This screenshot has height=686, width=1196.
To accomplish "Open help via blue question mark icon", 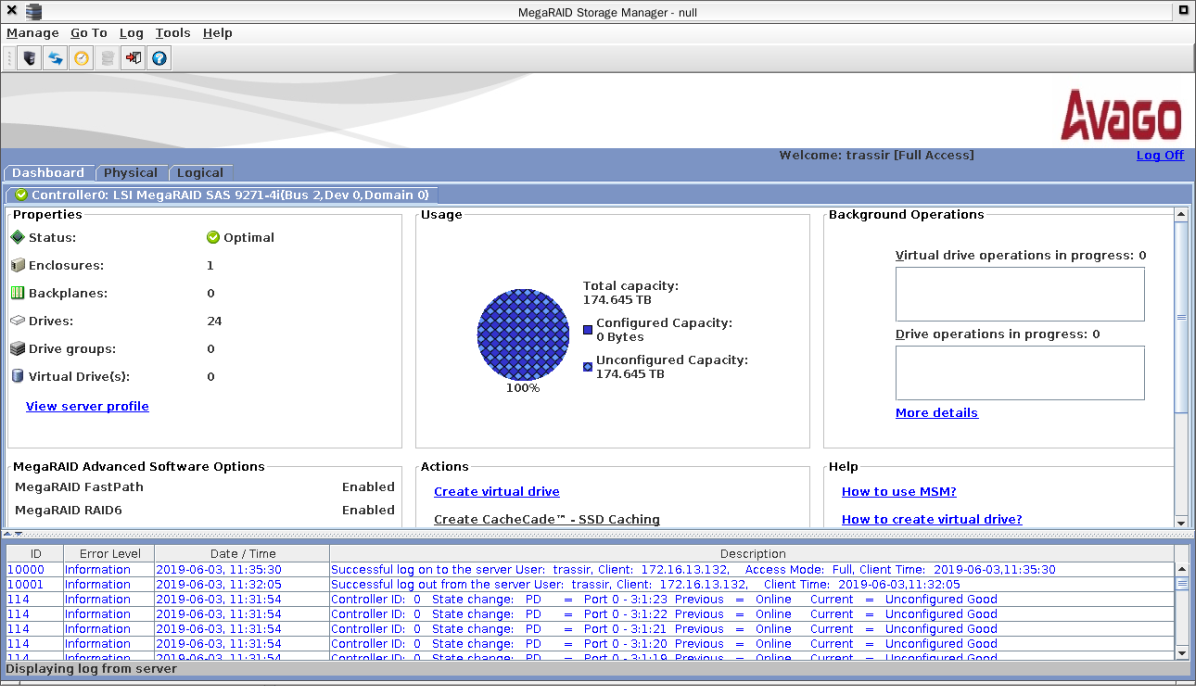I will pyautogui.click(x=159, y=58).
